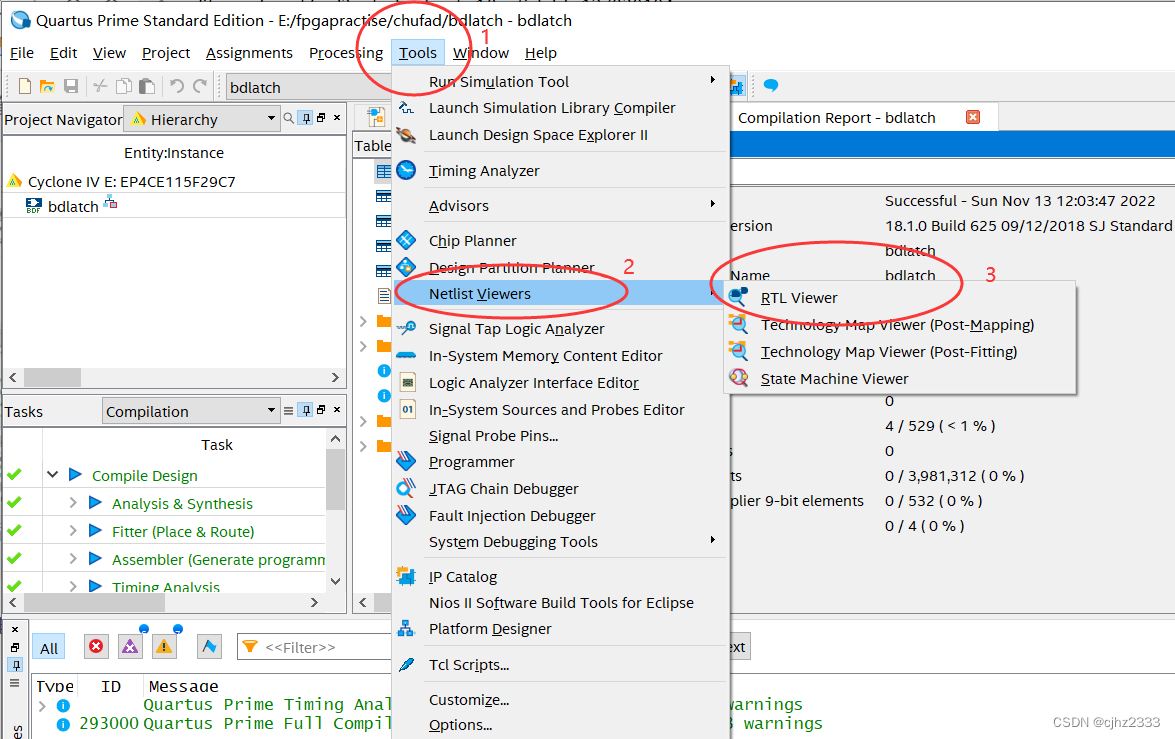Click the message Filter input field

coord(315,647)
